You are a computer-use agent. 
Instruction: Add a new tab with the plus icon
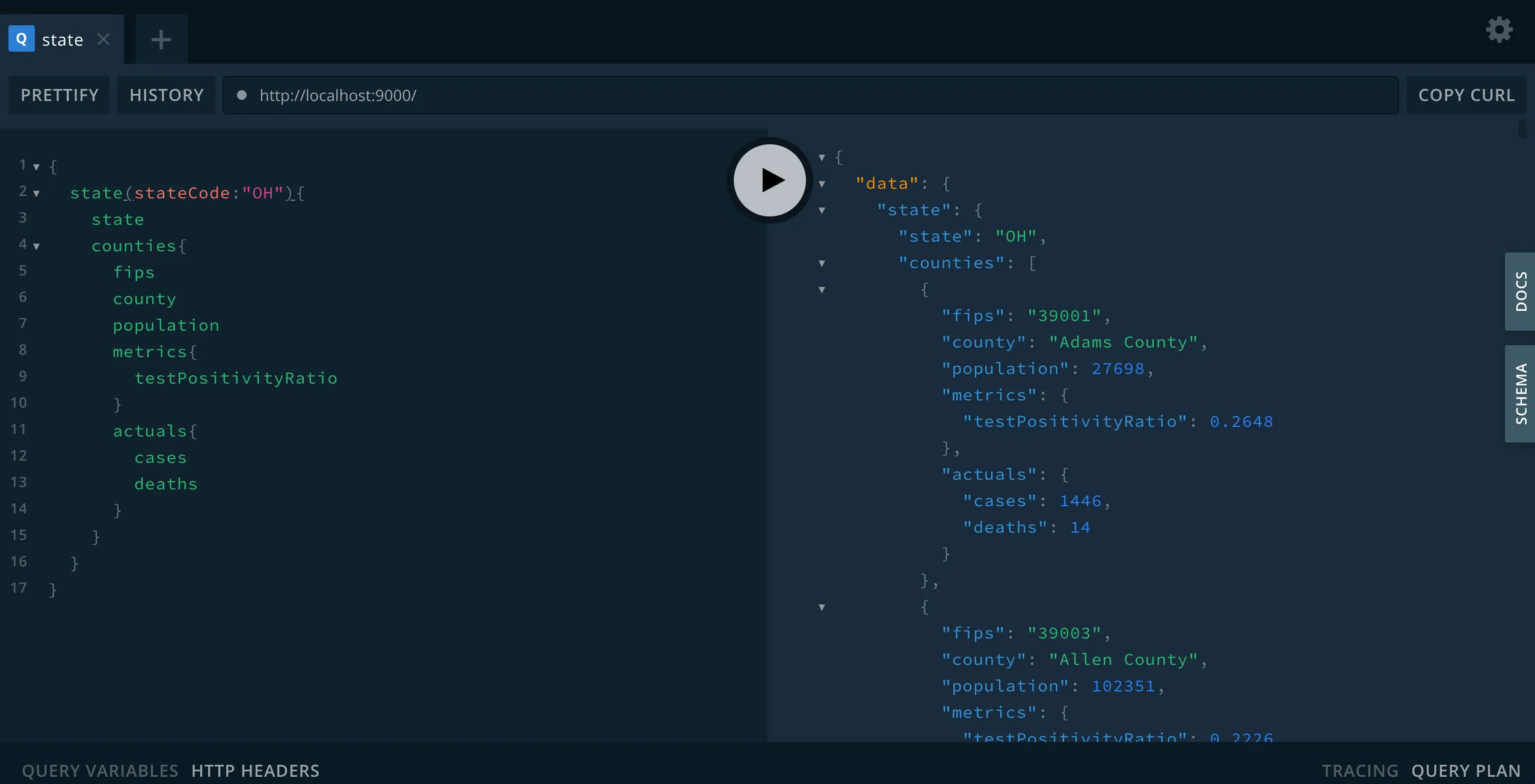point(161,40)
